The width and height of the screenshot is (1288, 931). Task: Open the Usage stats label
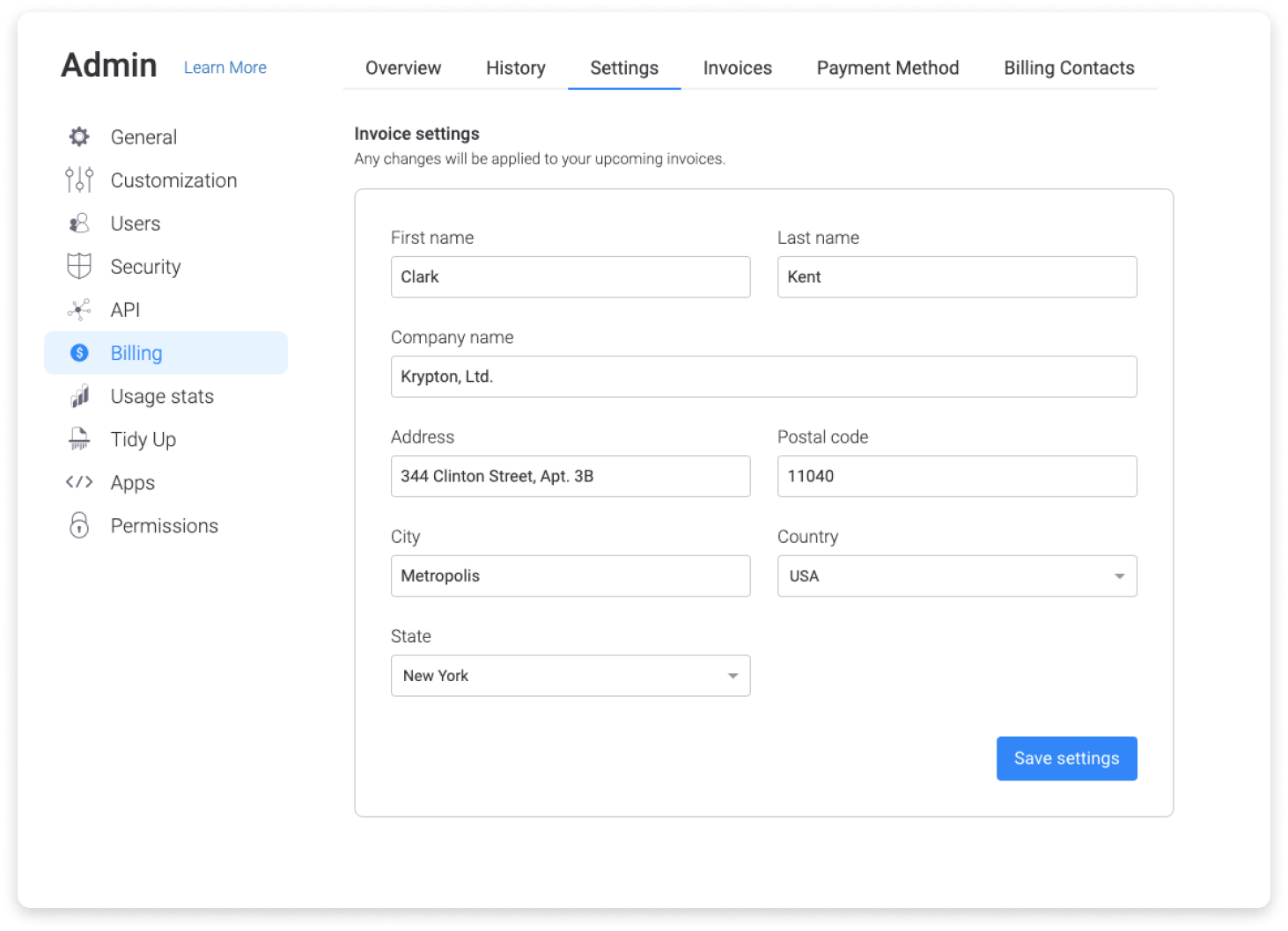(162, 396)
